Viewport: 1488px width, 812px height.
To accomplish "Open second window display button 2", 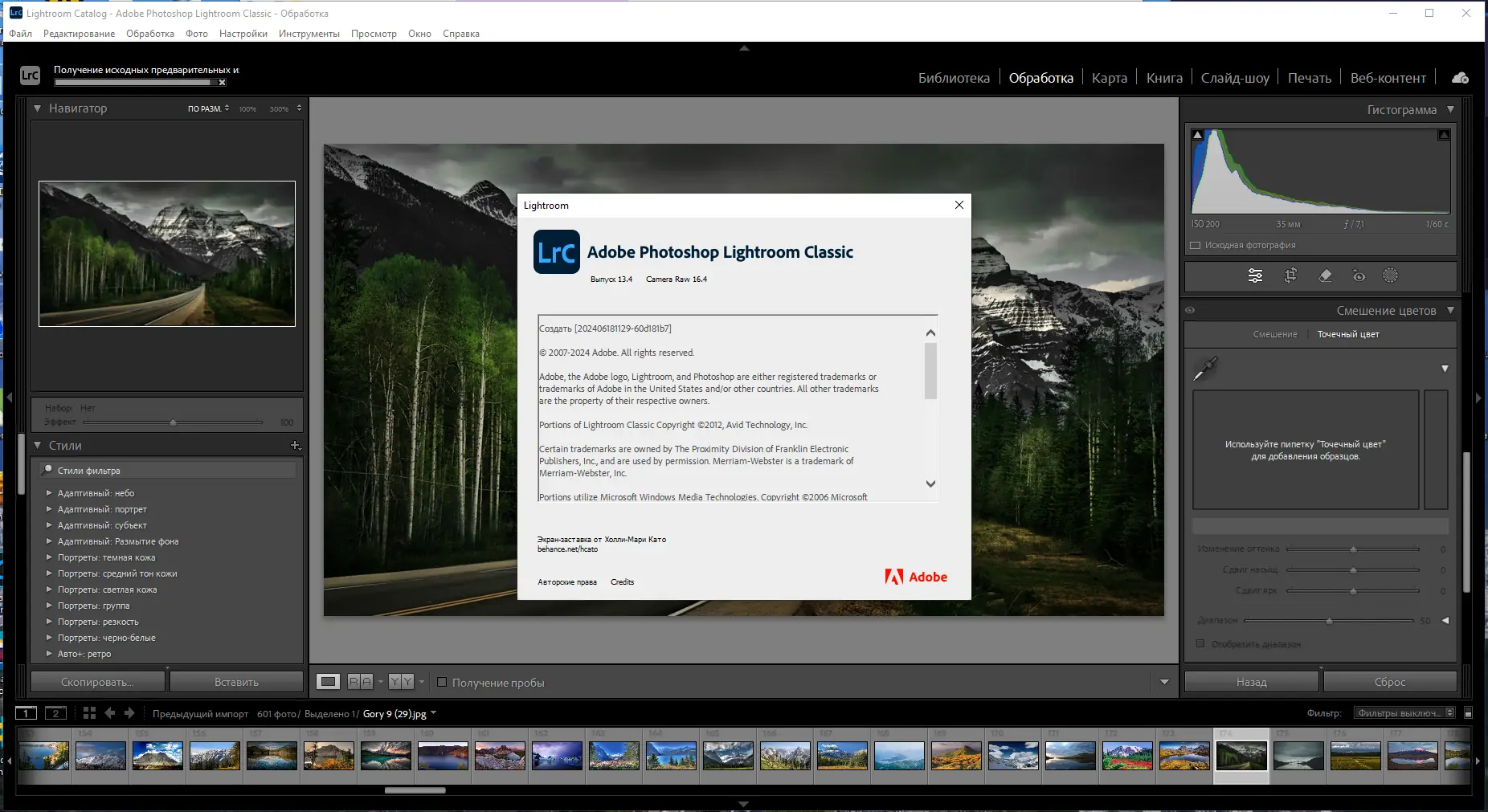I will 55,713.
